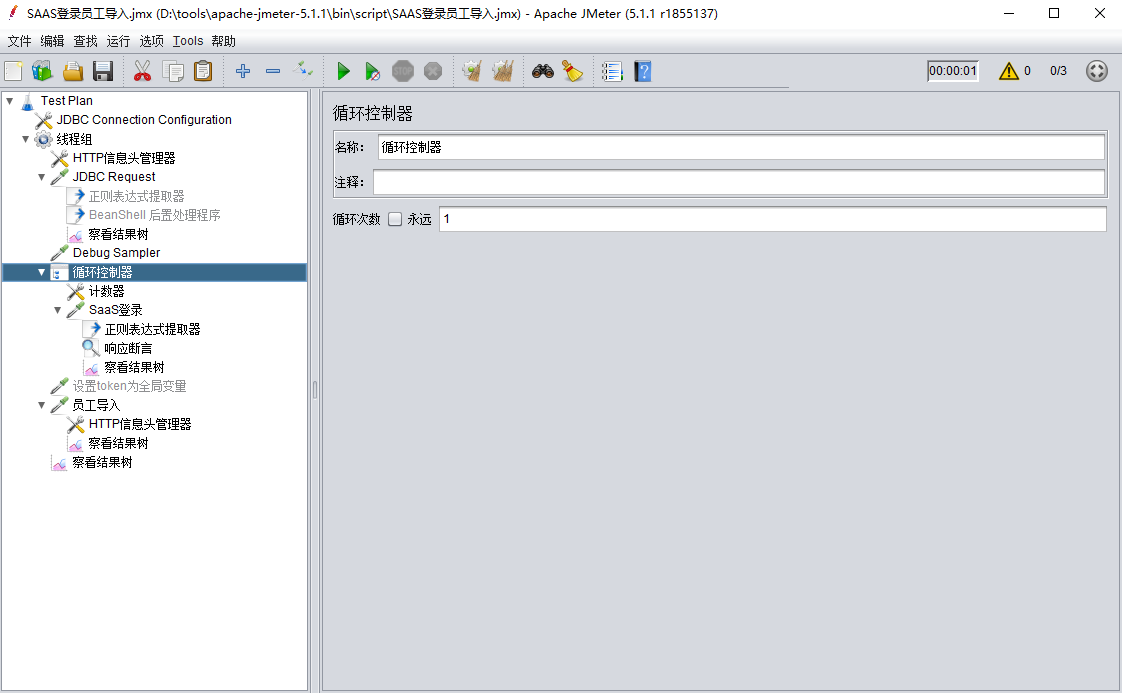Select Test Plan root item
This screenshot has height=693, width=1122.
[x=66, y=101]
